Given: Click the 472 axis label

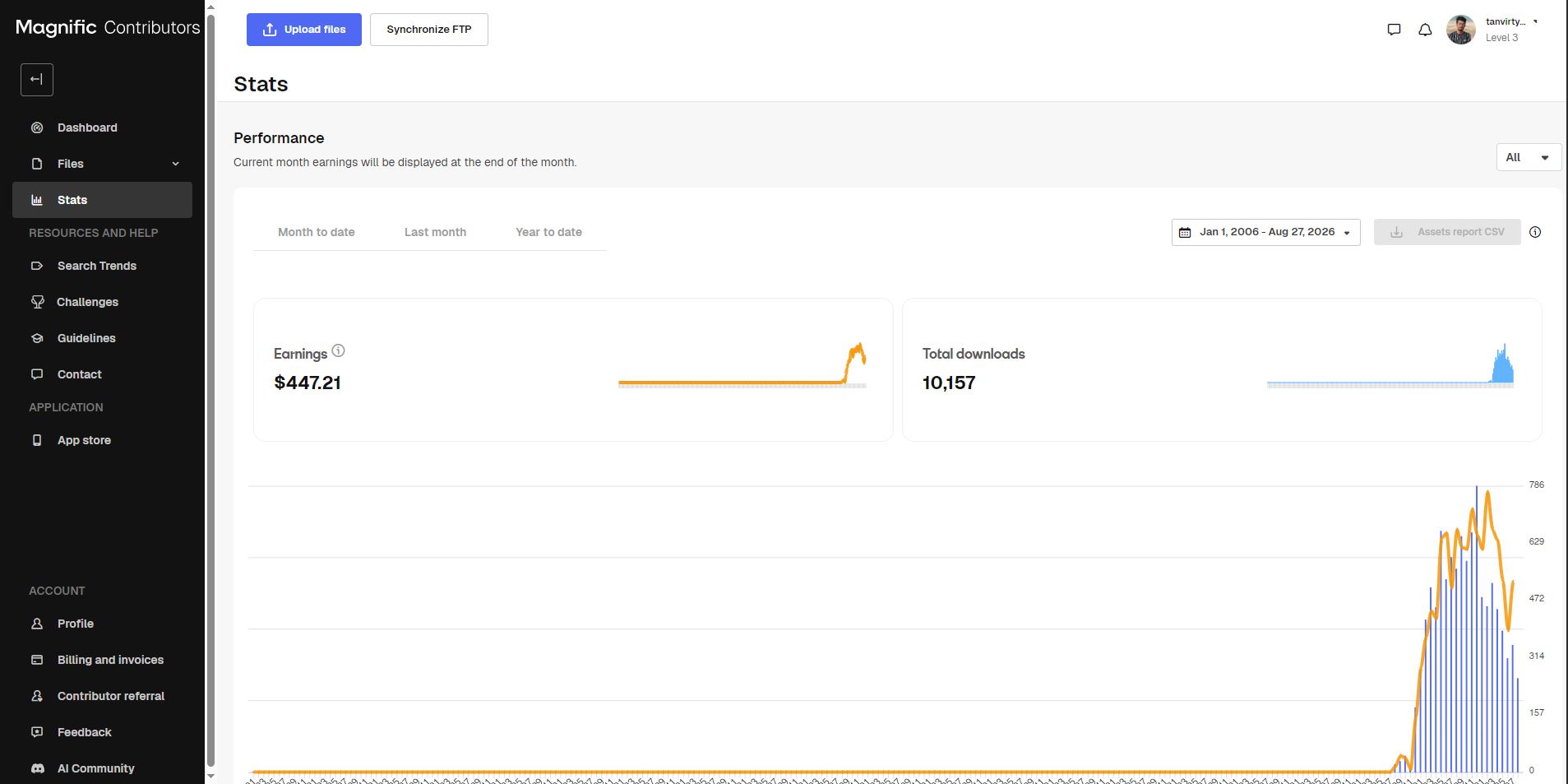Looking at the screenshot, I should click(x=1536, y=598).
